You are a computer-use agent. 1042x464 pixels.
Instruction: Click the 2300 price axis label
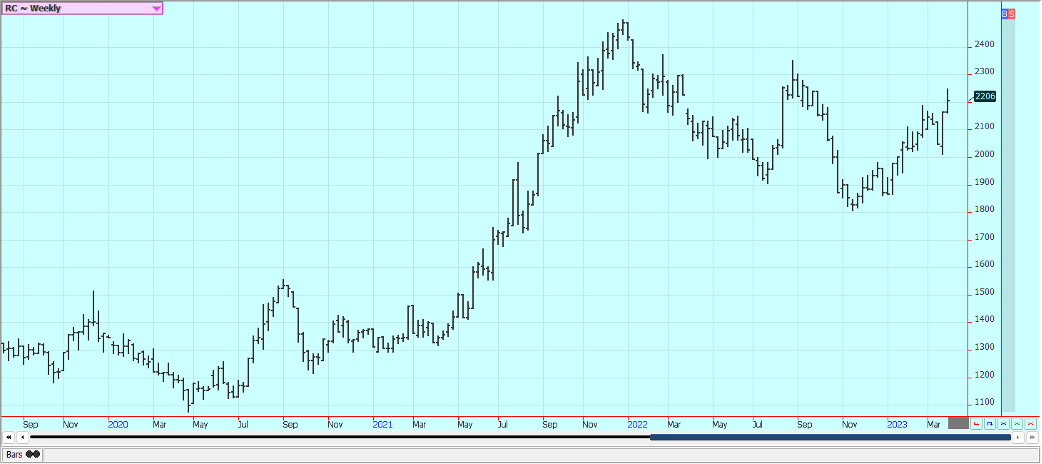click(984, 71)
